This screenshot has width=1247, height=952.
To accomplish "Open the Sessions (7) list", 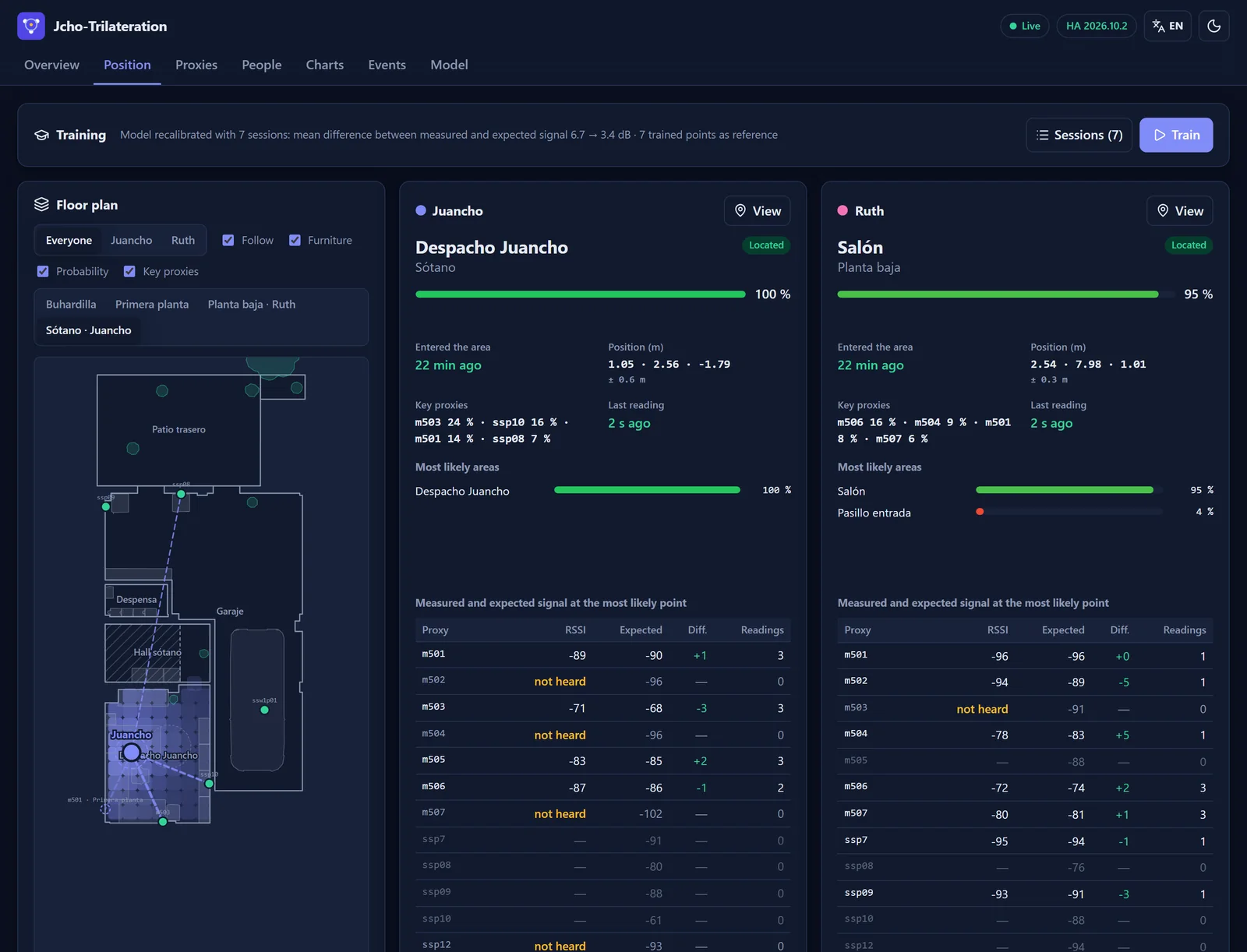I will pyautogui.click(x=1079, y=135).
